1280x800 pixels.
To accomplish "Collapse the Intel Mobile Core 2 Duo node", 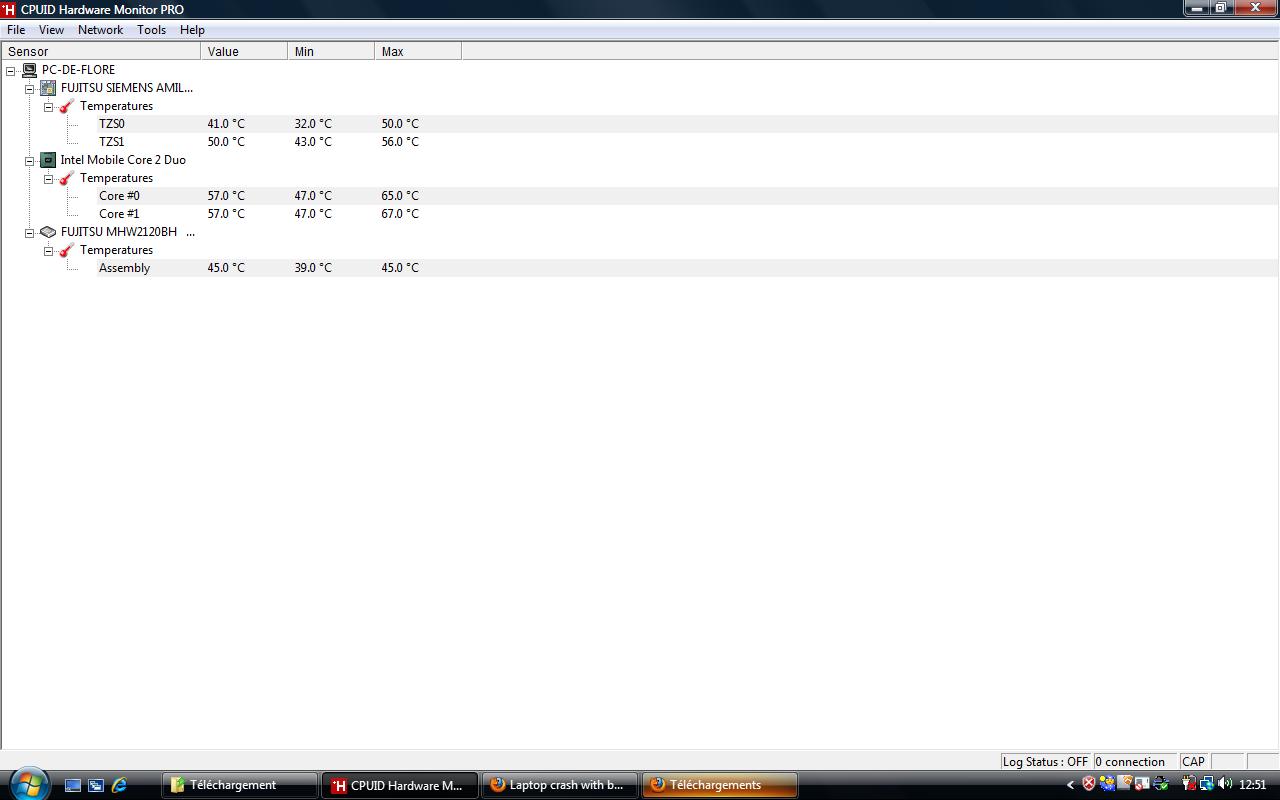I will 30,160.
